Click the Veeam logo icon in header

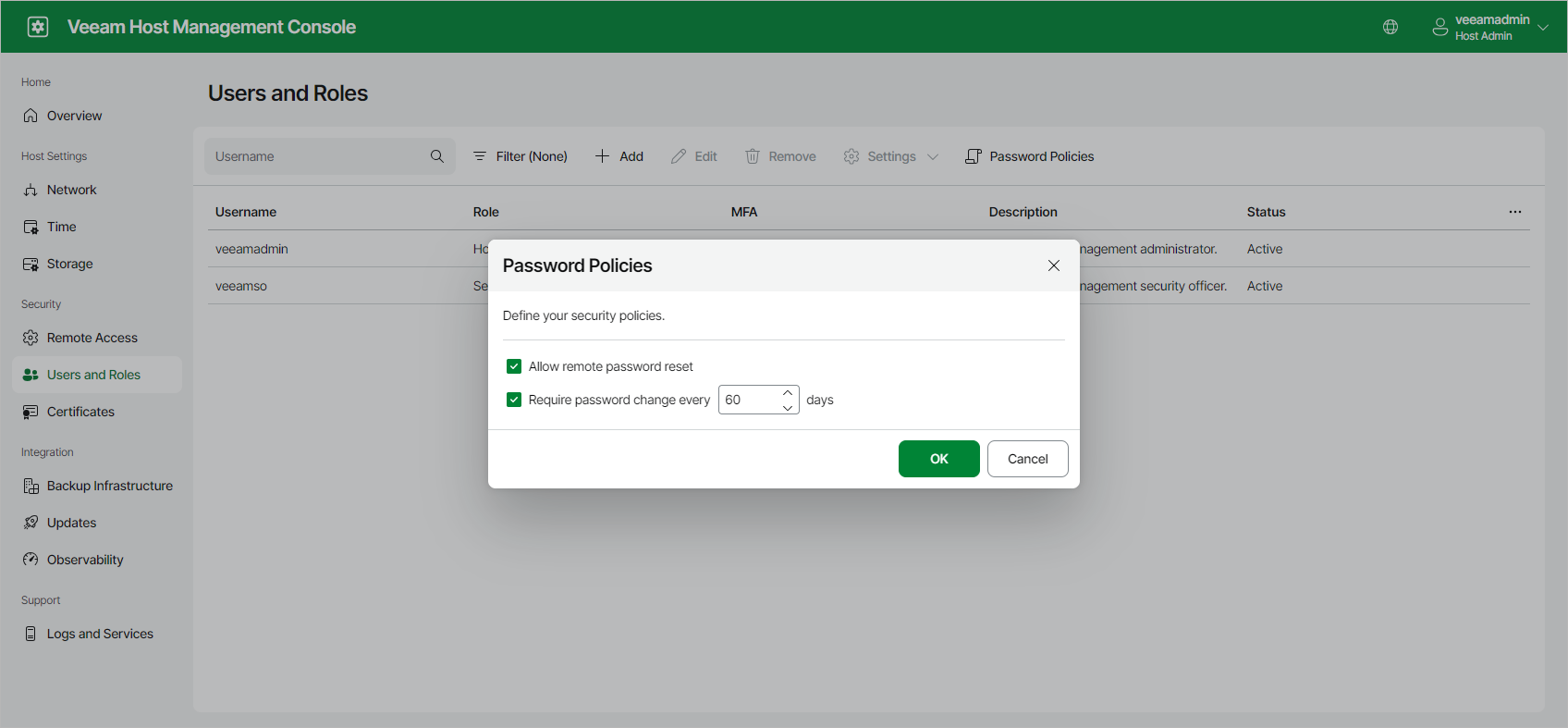click(x=38, y=27)
